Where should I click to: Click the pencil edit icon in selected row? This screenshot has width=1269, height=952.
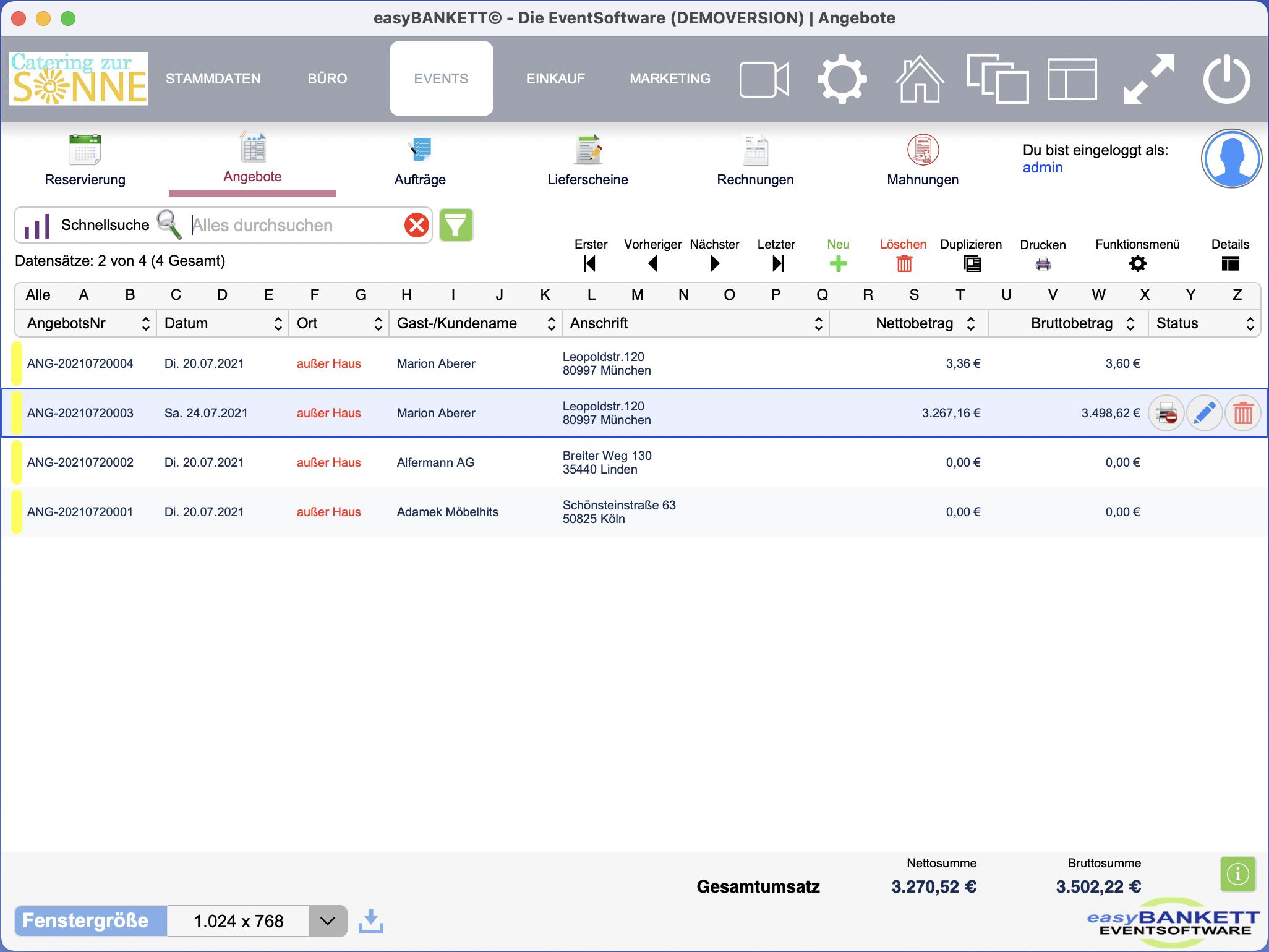[x=1204, y=413]
